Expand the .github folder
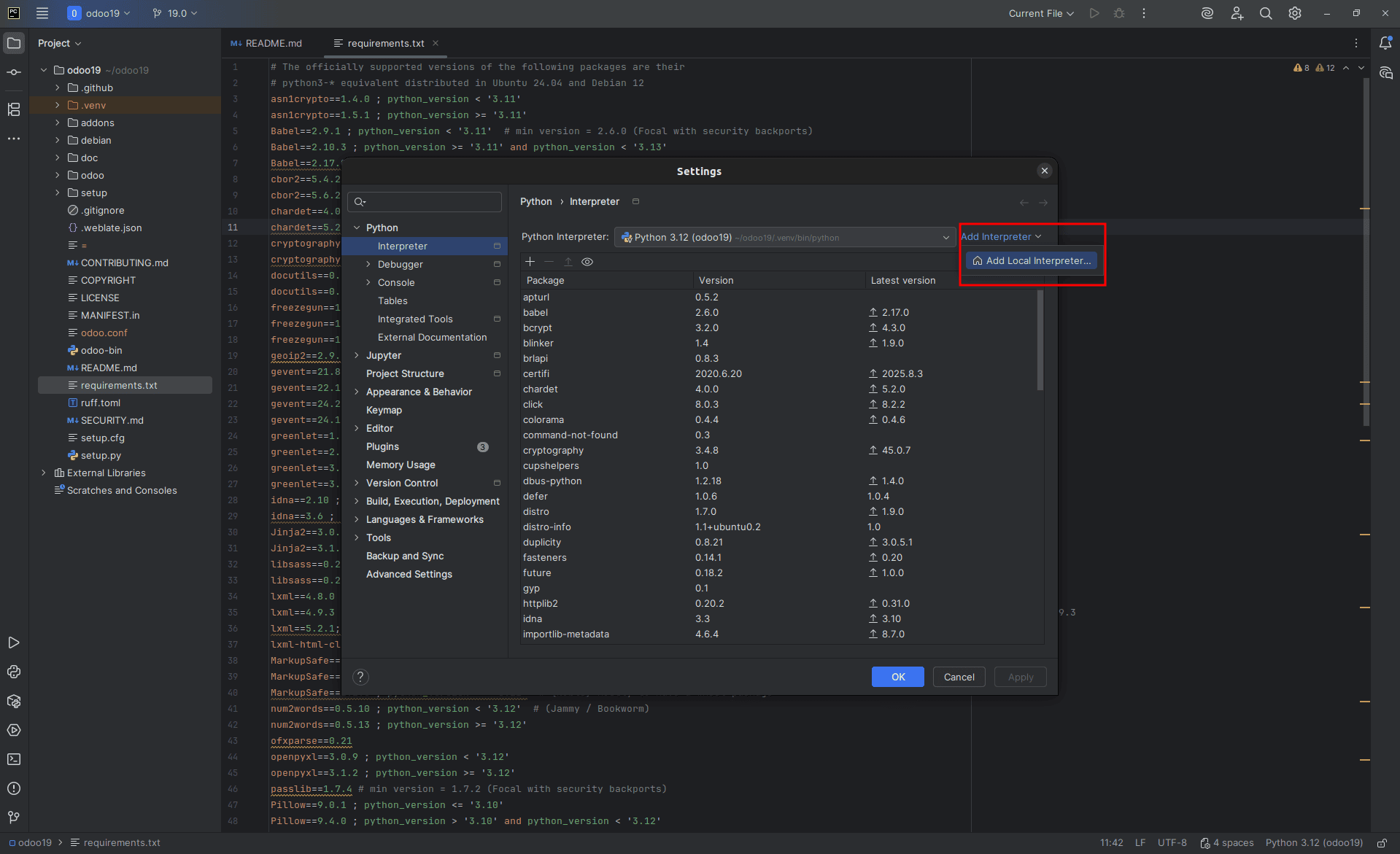 click(x=58, y=88)
